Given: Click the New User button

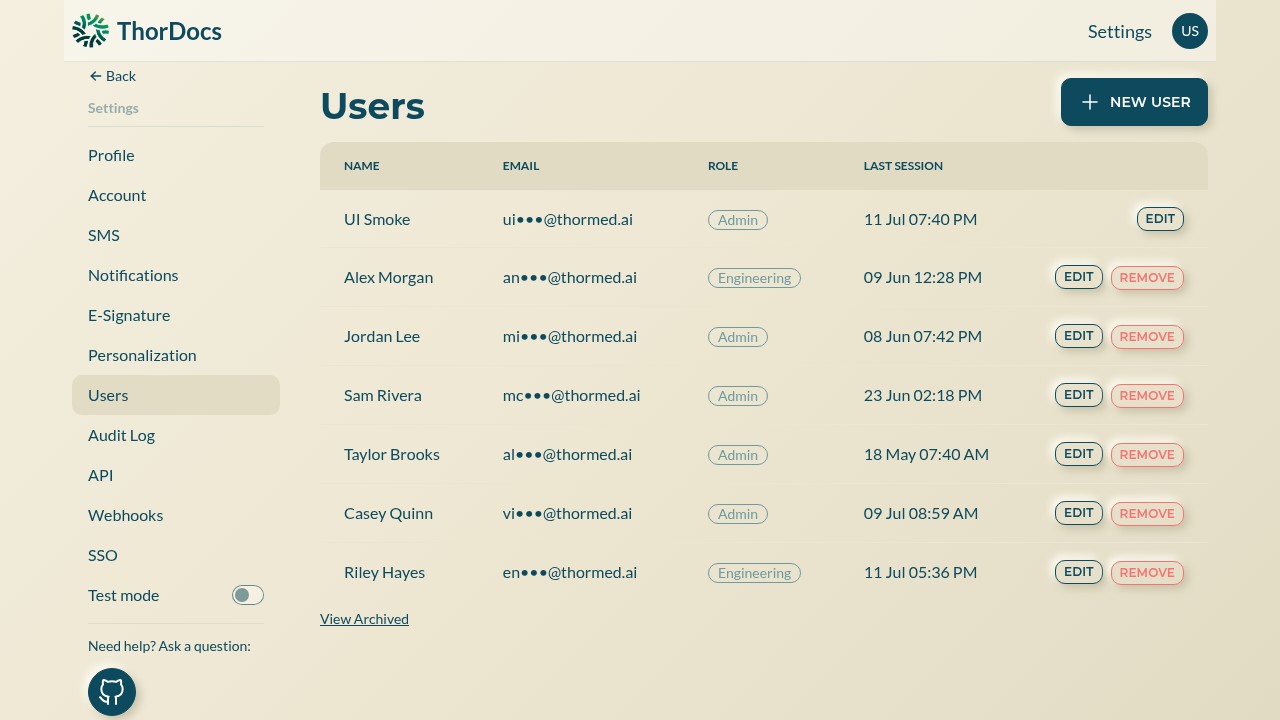Looking at the screenshot, I should [1134, 102].
